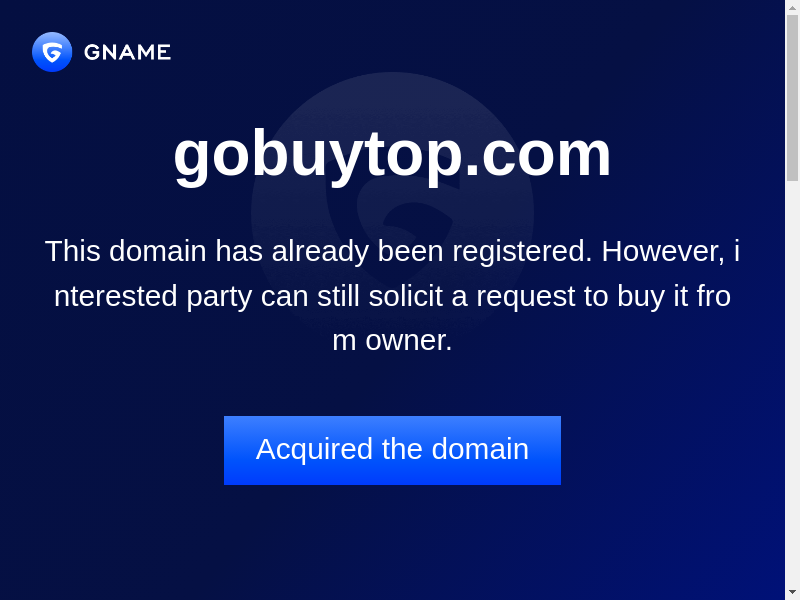Click the word 'request' in the paragraph
Screen dimensions: 800x600
tap(526, 297)
